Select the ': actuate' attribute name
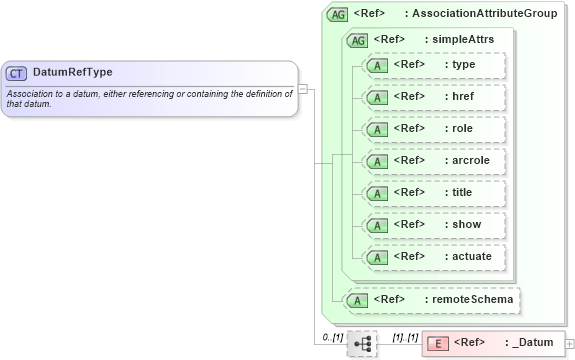This screenshot has width=575, height=360. pos(468,256)
